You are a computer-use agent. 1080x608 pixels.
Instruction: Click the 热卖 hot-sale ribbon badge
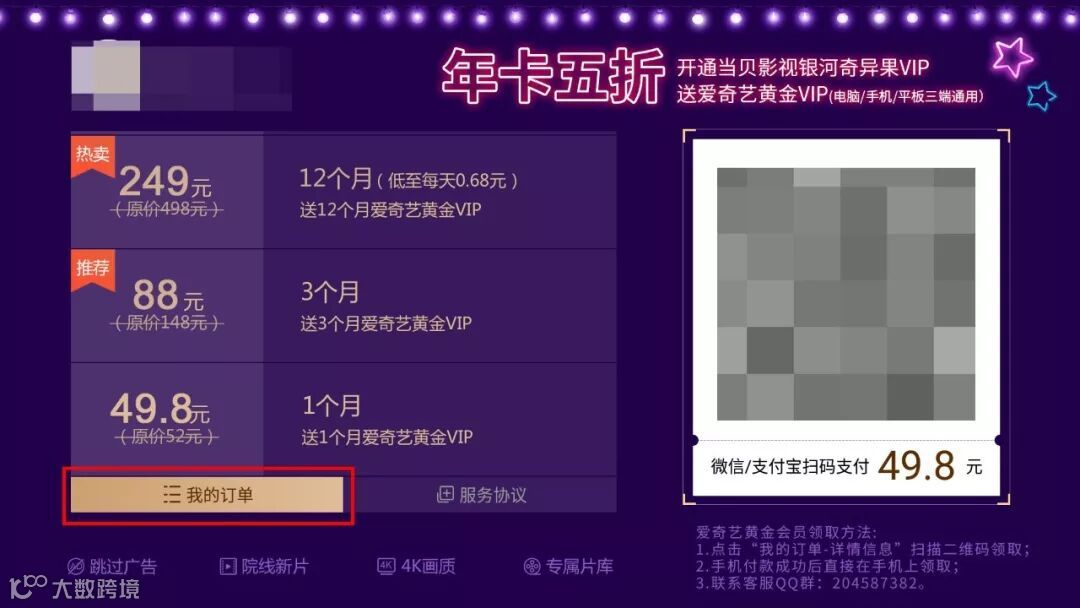point(92,157)
